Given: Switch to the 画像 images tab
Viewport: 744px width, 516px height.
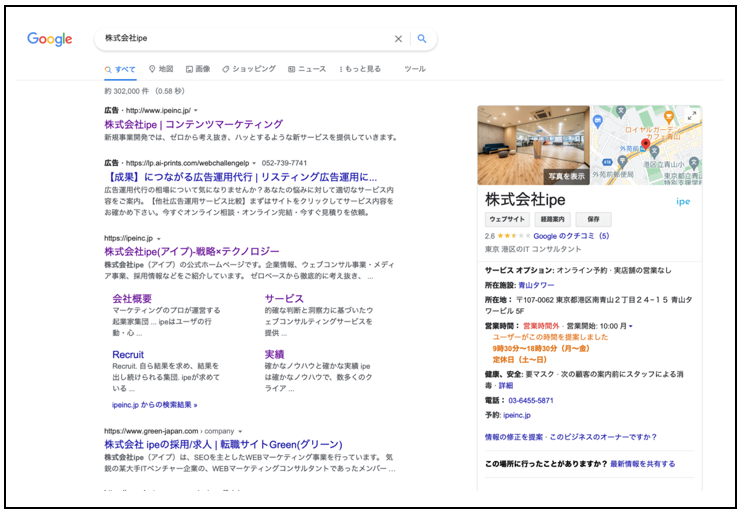Looking at the screenshot, I should (x=197, y=69).
